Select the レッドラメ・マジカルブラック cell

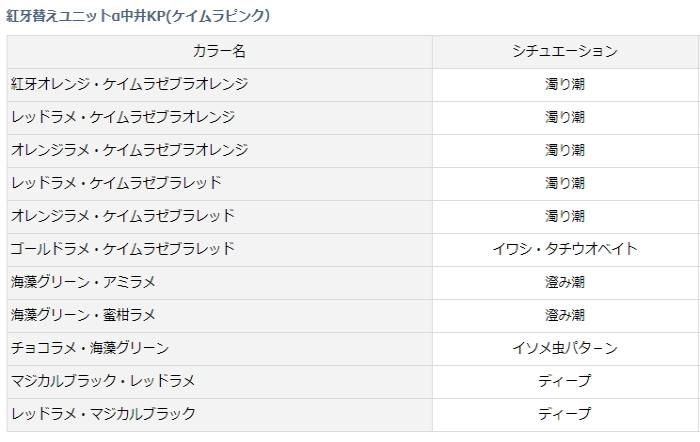pyautogui.click(x=103, y=413)
